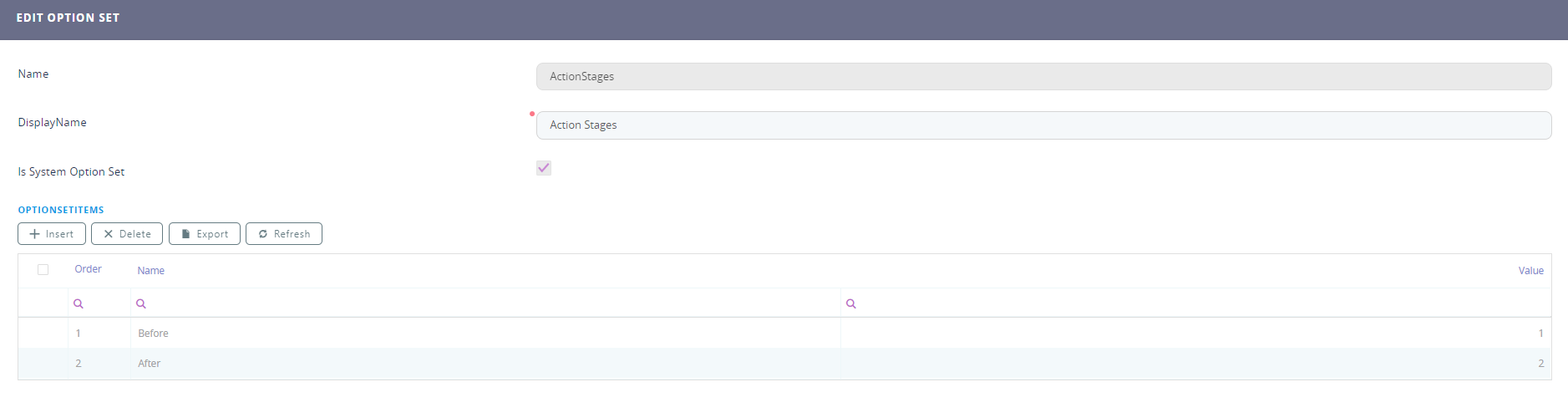
Task: Click the Insert button with plus icon
Action: [52, 234]
